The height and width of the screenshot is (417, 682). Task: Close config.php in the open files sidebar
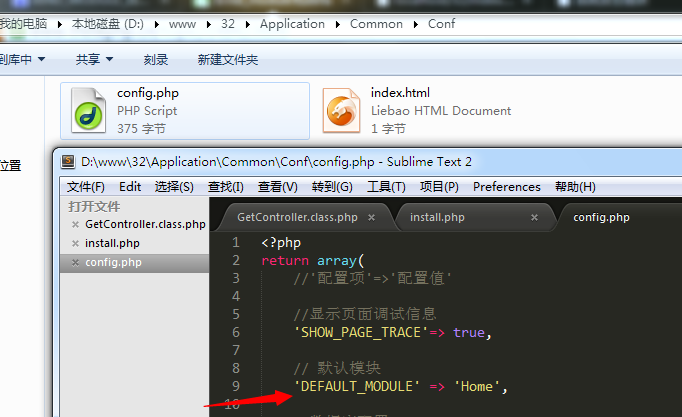75,262
